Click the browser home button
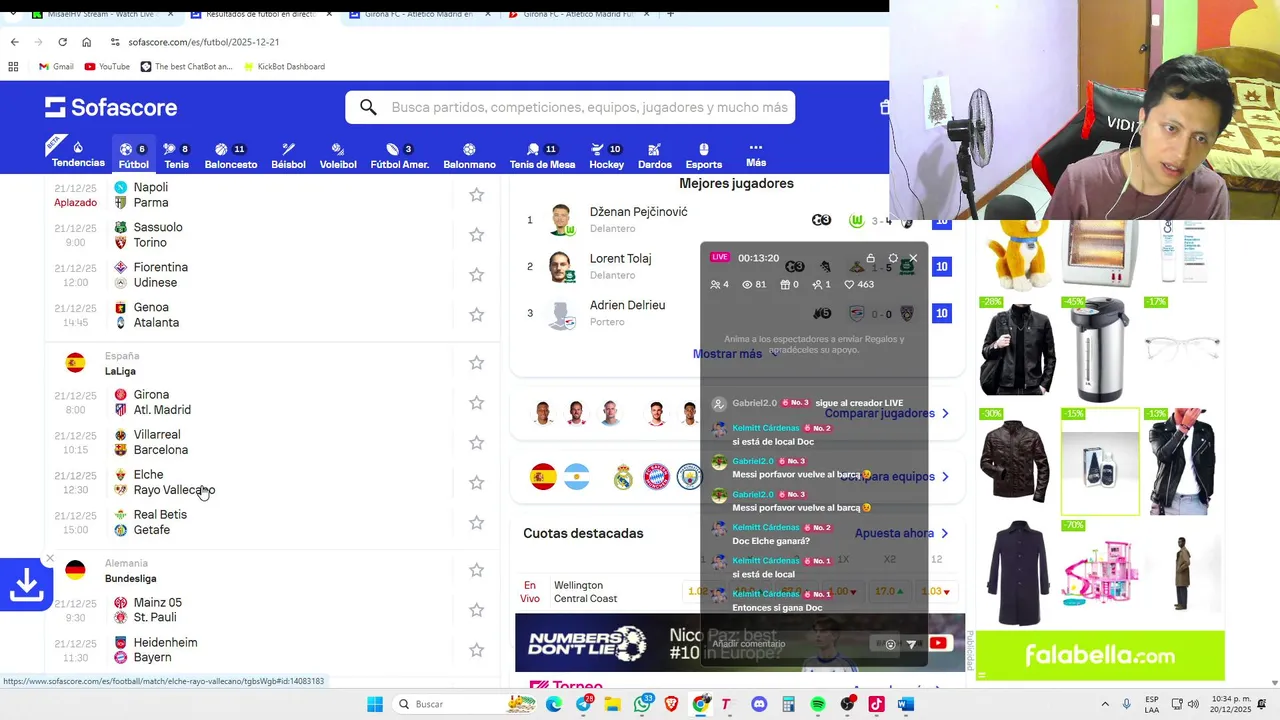Screen dimensions: 1280x720 pos(87,42)
